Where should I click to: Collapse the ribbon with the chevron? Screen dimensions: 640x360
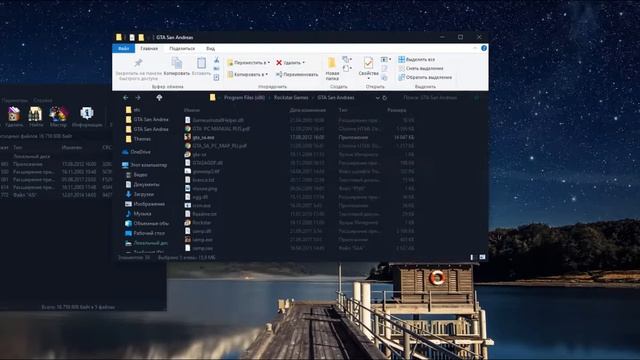[475, 48]
